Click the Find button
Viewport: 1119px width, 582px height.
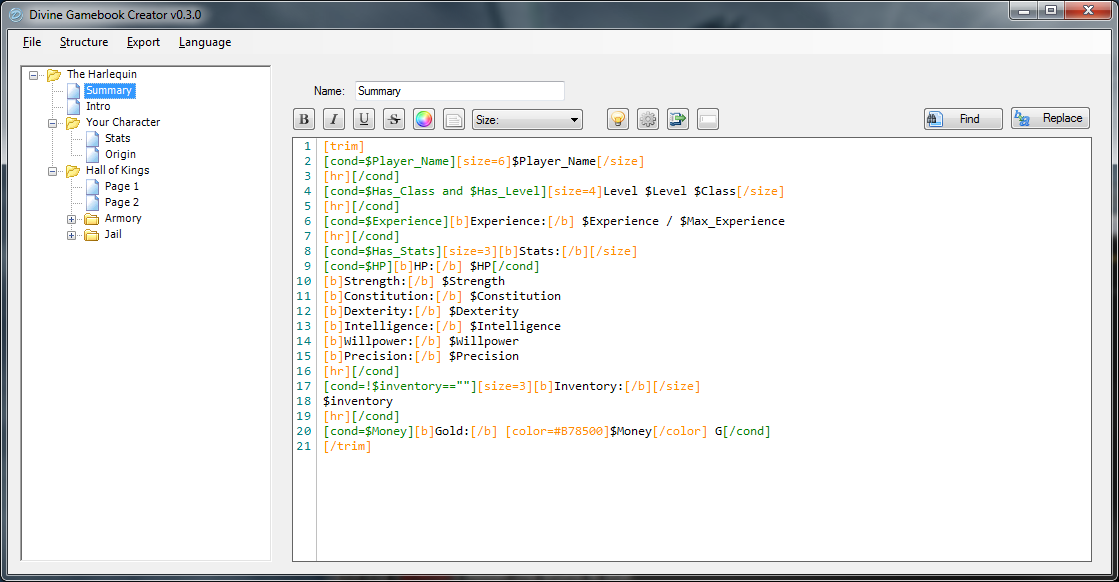(963, 119)
